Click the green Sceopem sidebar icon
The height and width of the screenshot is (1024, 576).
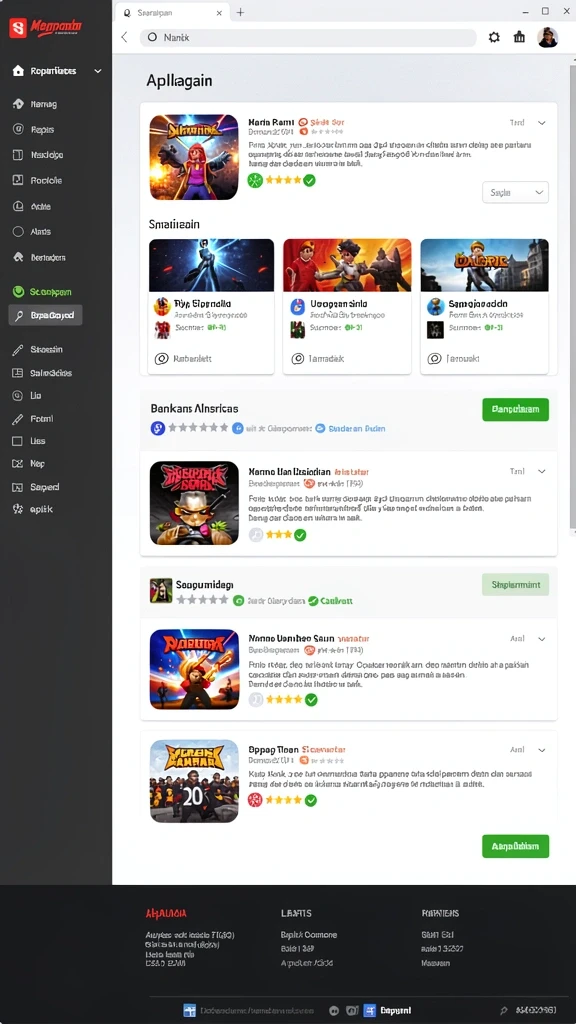click(x=18, y=292)
